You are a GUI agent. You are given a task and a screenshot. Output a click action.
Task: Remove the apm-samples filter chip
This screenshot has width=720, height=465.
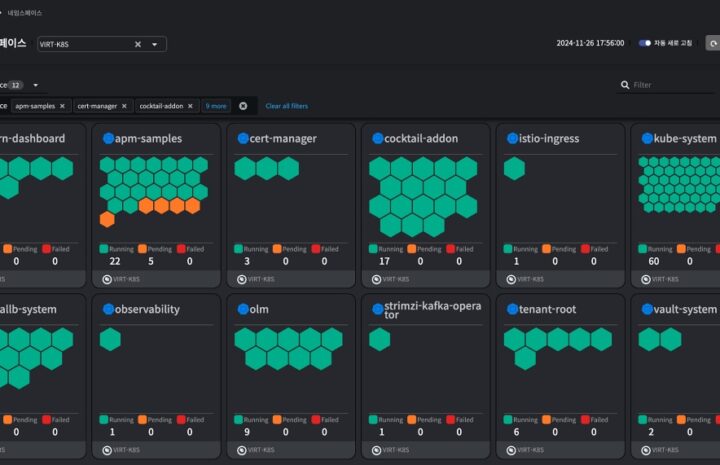(x=62, y=106)
